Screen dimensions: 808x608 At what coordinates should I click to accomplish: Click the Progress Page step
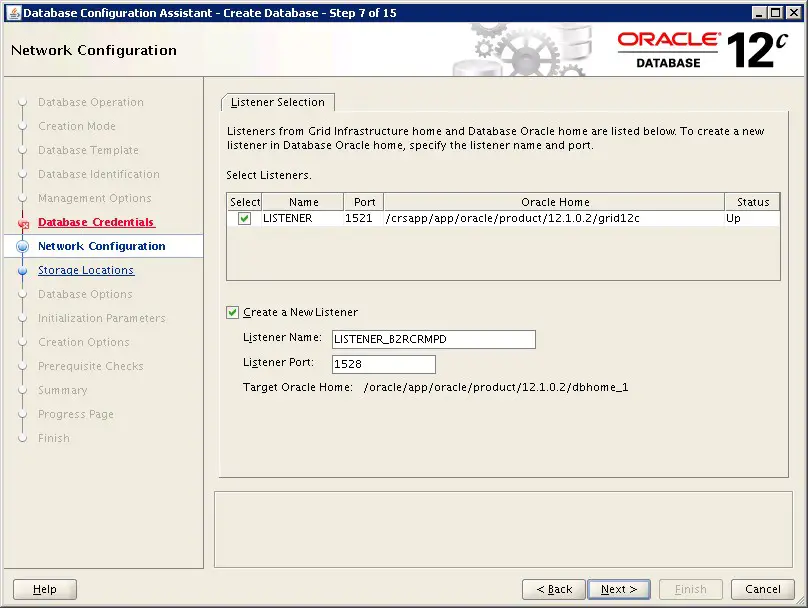(76, 414)
